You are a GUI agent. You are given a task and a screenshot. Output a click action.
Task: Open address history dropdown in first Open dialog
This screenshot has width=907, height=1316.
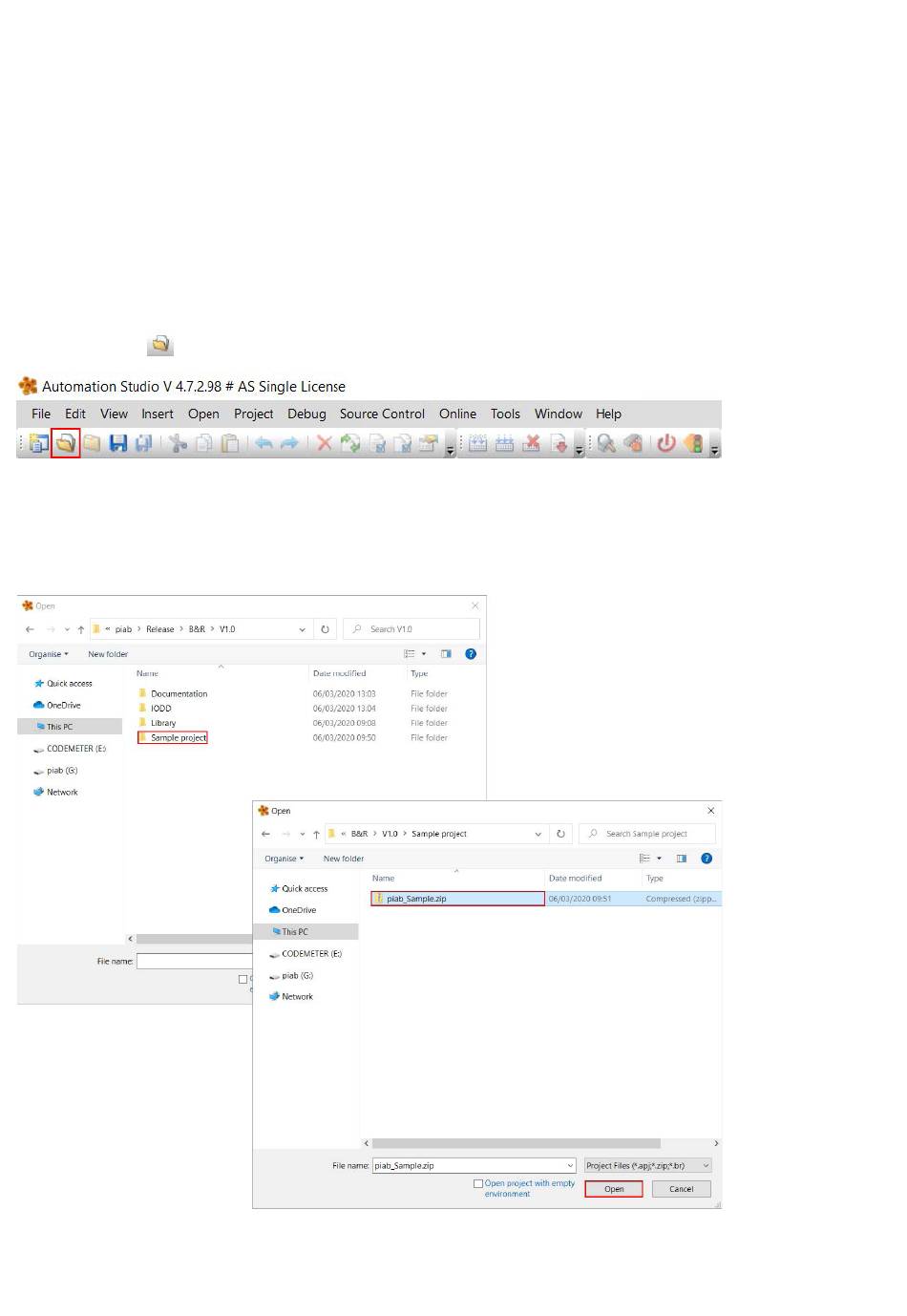click(x=303, y=629)
